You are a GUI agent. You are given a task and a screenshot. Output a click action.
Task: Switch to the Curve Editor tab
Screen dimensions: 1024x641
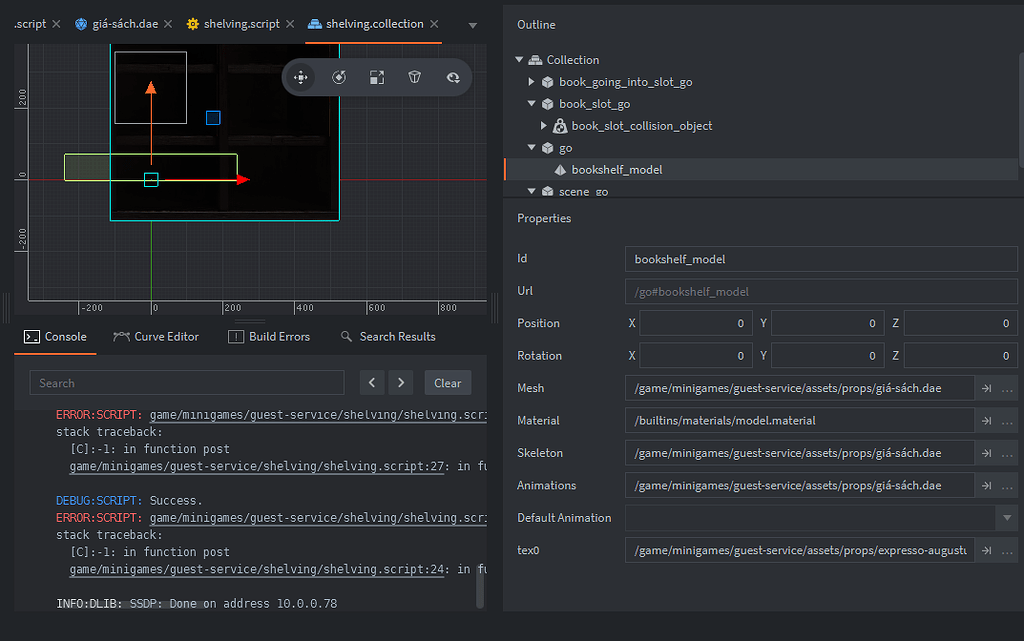click(x=156, y=336)
